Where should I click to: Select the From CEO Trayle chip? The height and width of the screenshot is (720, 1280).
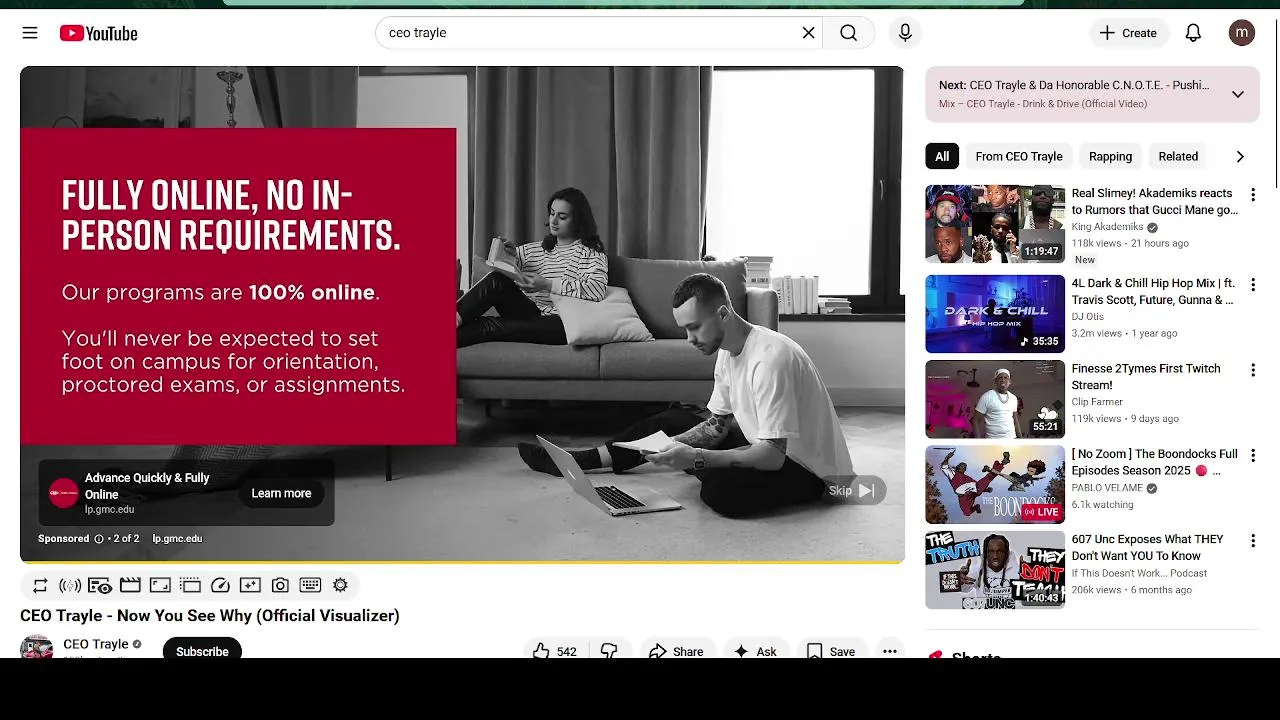click(x=1019, y=156)
